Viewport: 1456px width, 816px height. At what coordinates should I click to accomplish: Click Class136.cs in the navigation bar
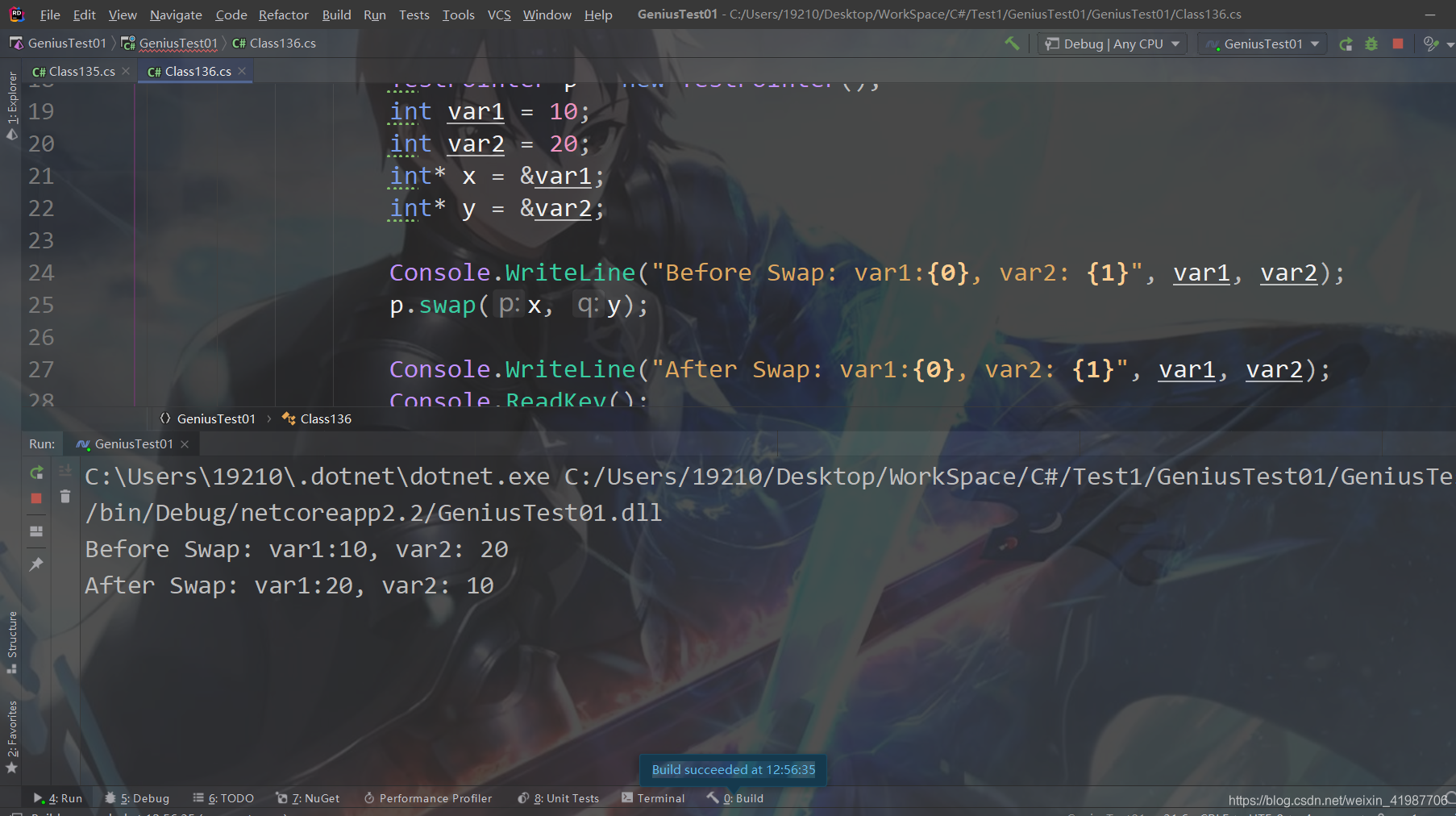[x=274, y=43]
